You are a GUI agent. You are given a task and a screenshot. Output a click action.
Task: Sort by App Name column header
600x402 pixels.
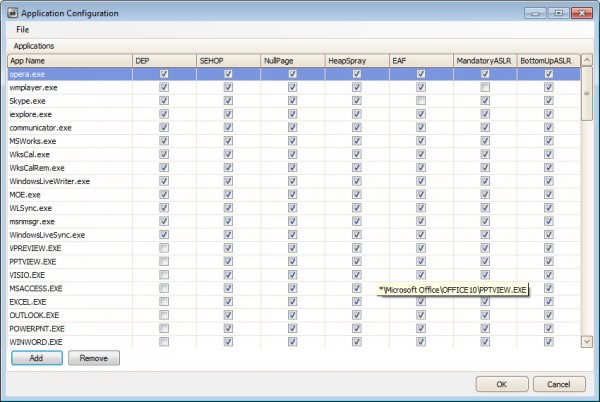tap(70, 60)
